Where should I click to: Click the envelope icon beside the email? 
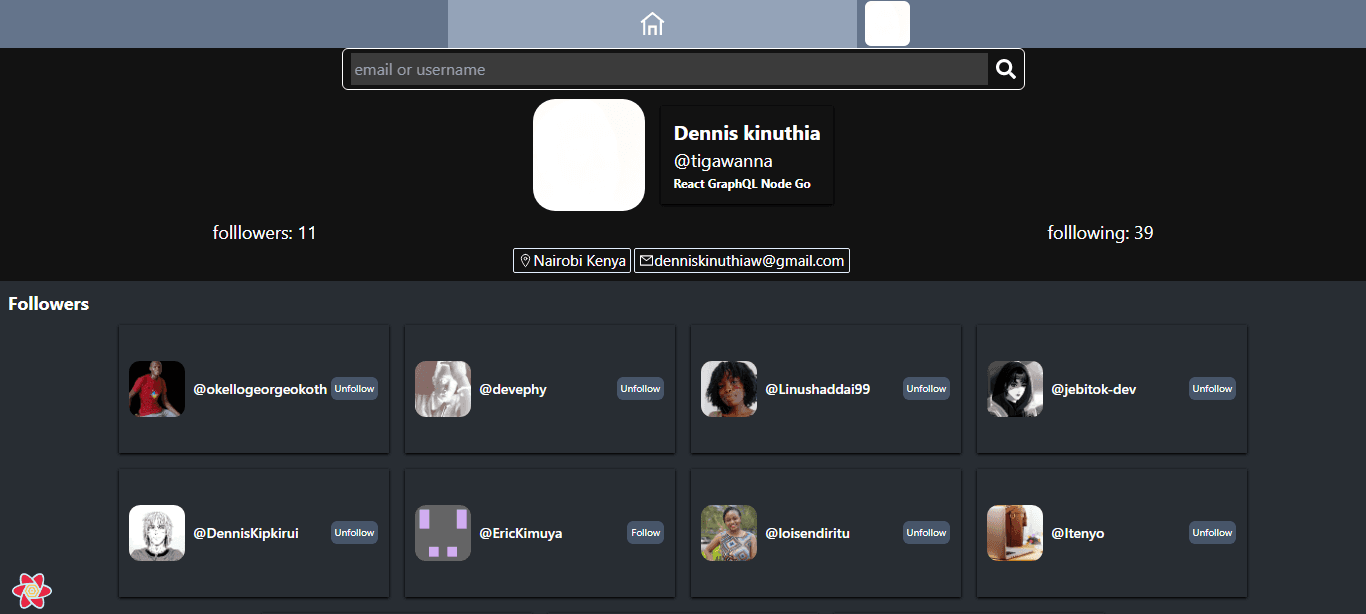click(646, 261)
